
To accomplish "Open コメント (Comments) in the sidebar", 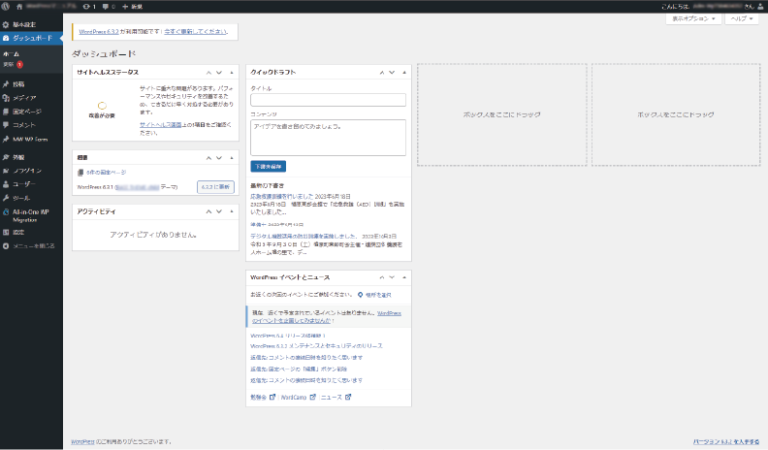I will pyautogui.click(x=25, y=124).
